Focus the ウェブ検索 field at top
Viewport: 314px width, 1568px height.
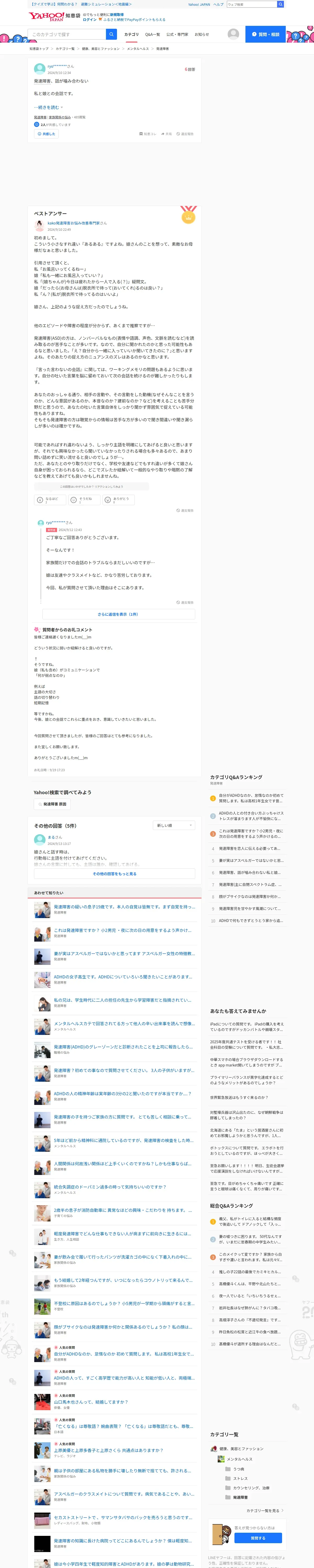coord(252,4)
